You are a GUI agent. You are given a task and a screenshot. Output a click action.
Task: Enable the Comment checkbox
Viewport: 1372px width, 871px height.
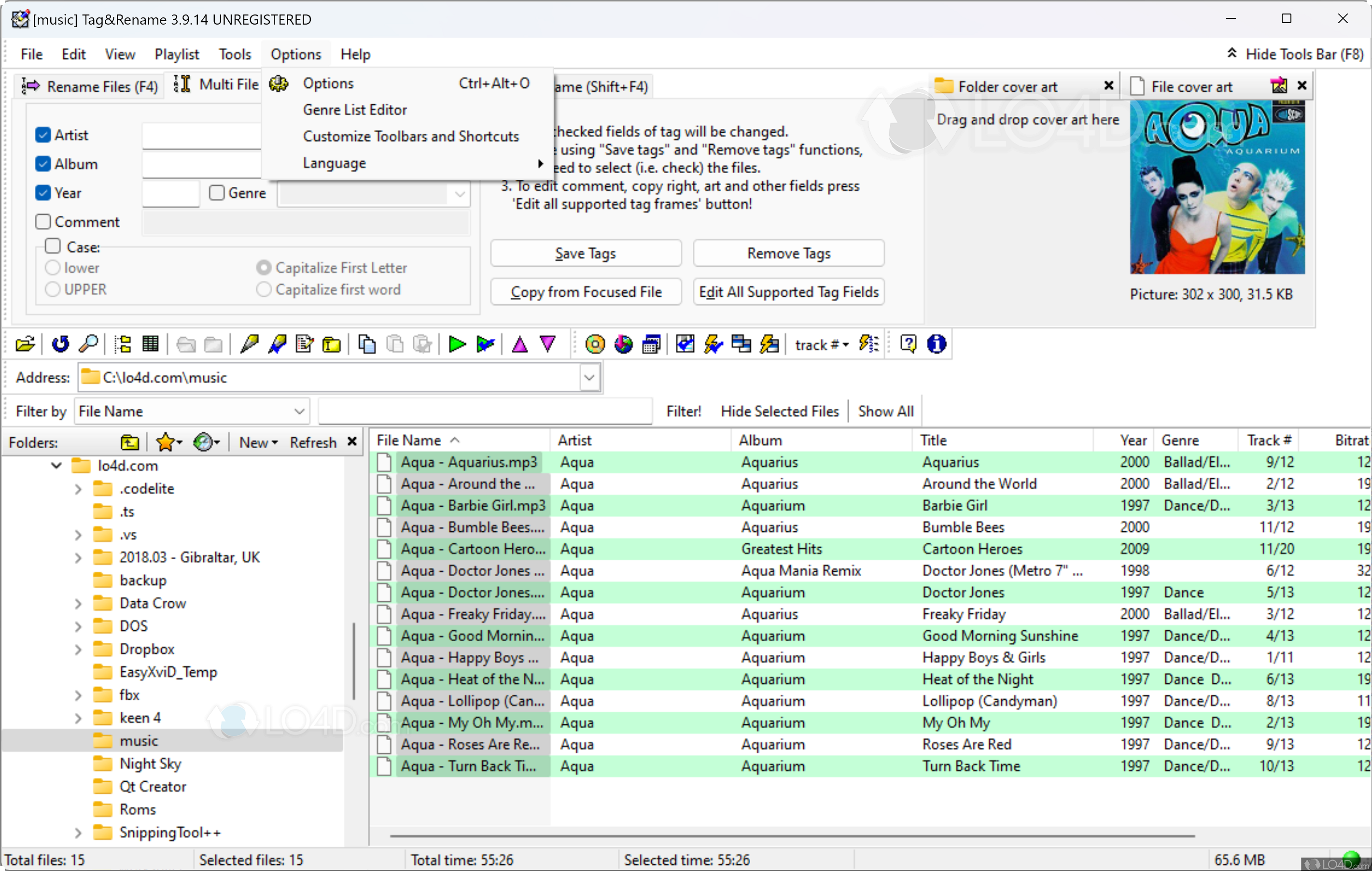click(43, 221)
